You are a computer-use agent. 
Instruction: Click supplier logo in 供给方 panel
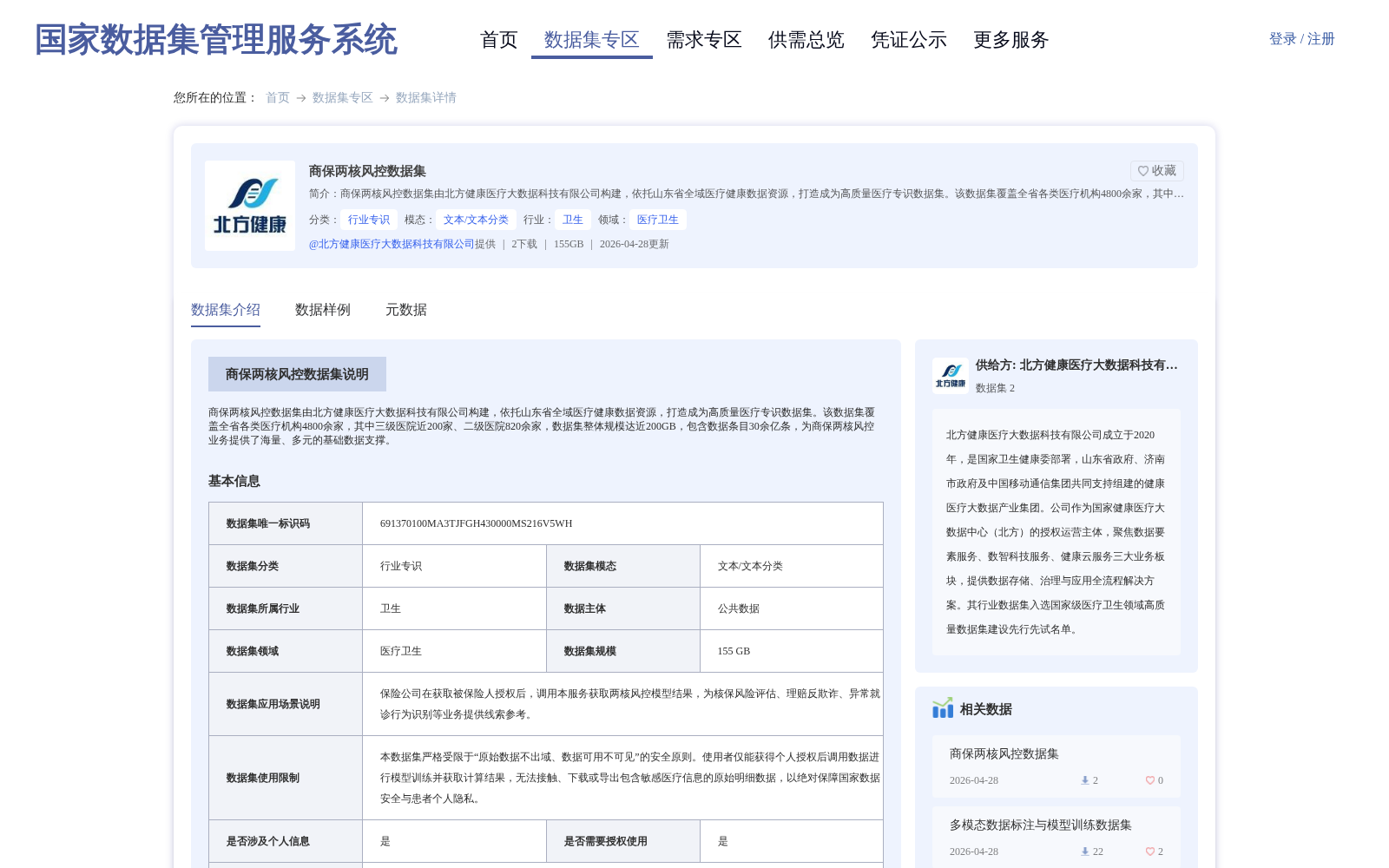coord(951,376)
